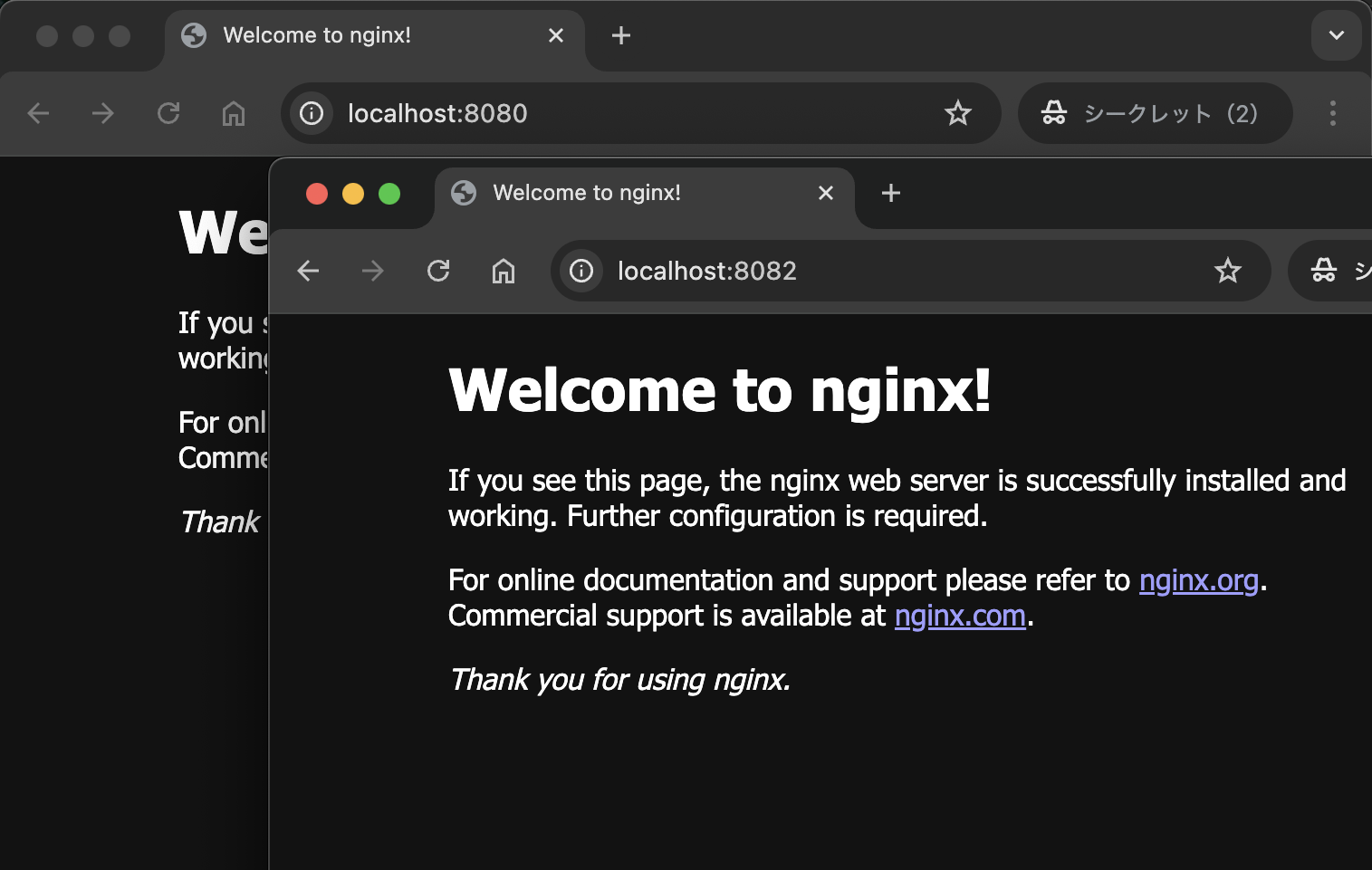The height and width of the screenshot is (870, 1372).
Task: Expand the tab search dropdown chevron
Action: [x=1336, y=35]
